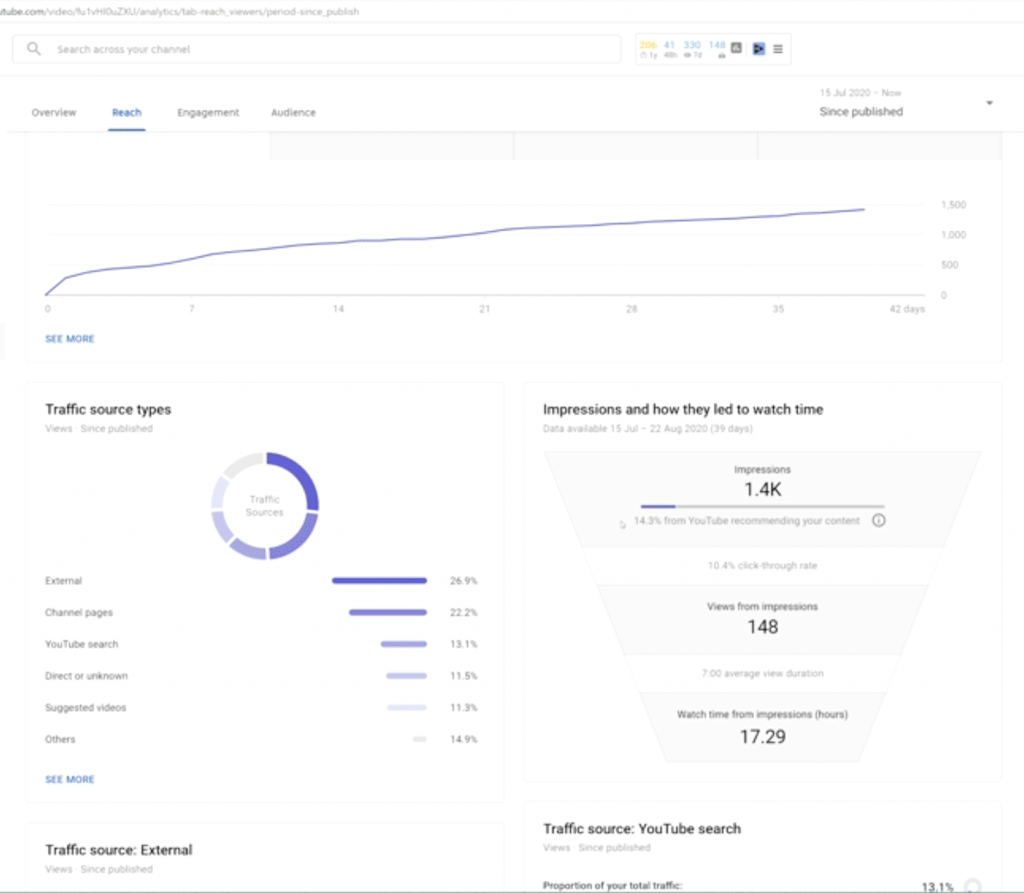Select the Channel pages traffic row

click(x=261, y=612)
